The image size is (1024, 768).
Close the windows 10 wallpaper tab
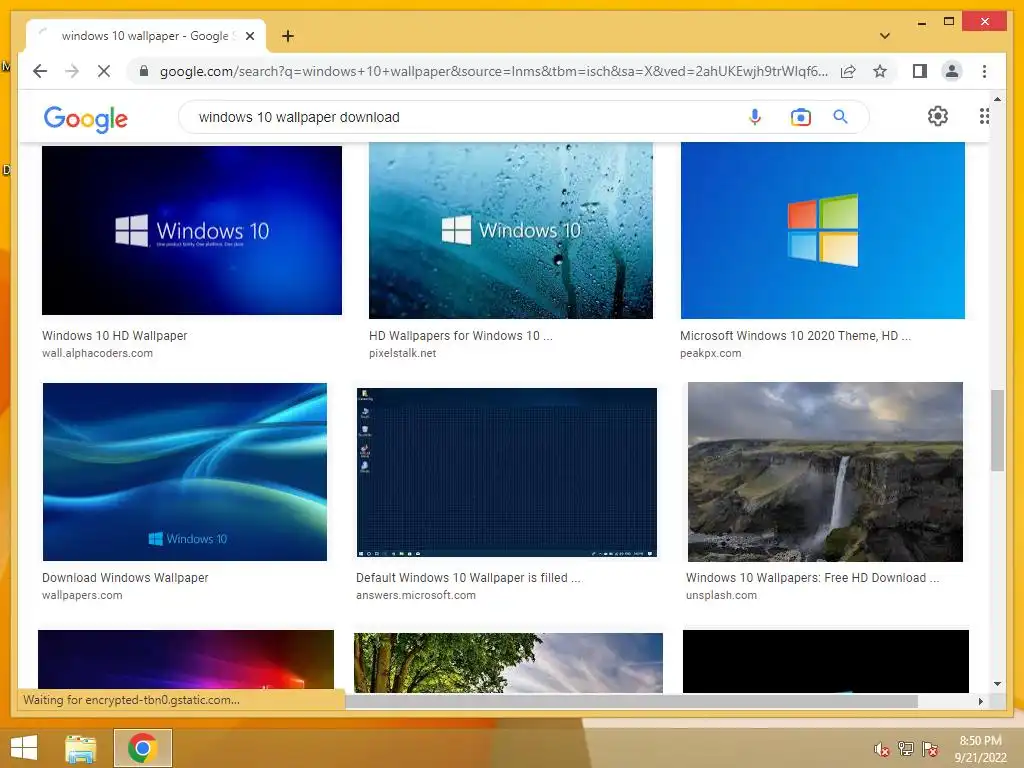249,36
